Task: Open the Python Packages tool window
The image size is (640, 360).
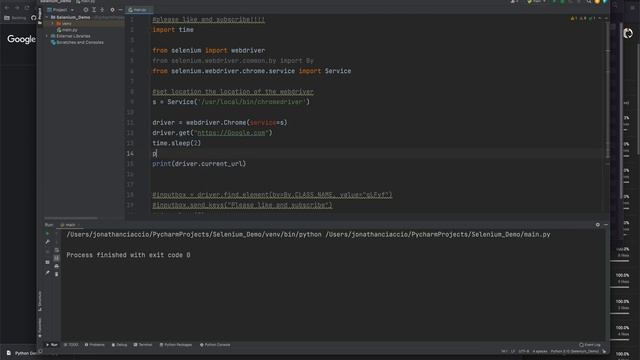Action: click(x=176, y=345)
